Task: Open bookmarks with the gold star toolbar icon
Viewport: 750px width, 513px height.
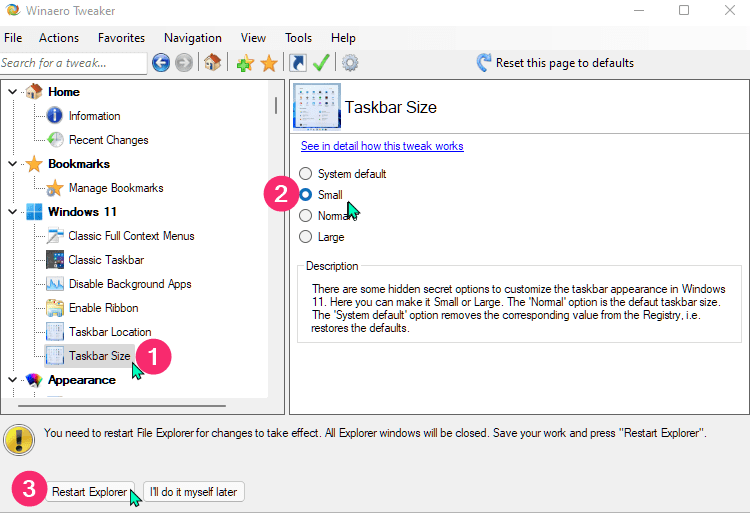Action: tap(269, 63)
